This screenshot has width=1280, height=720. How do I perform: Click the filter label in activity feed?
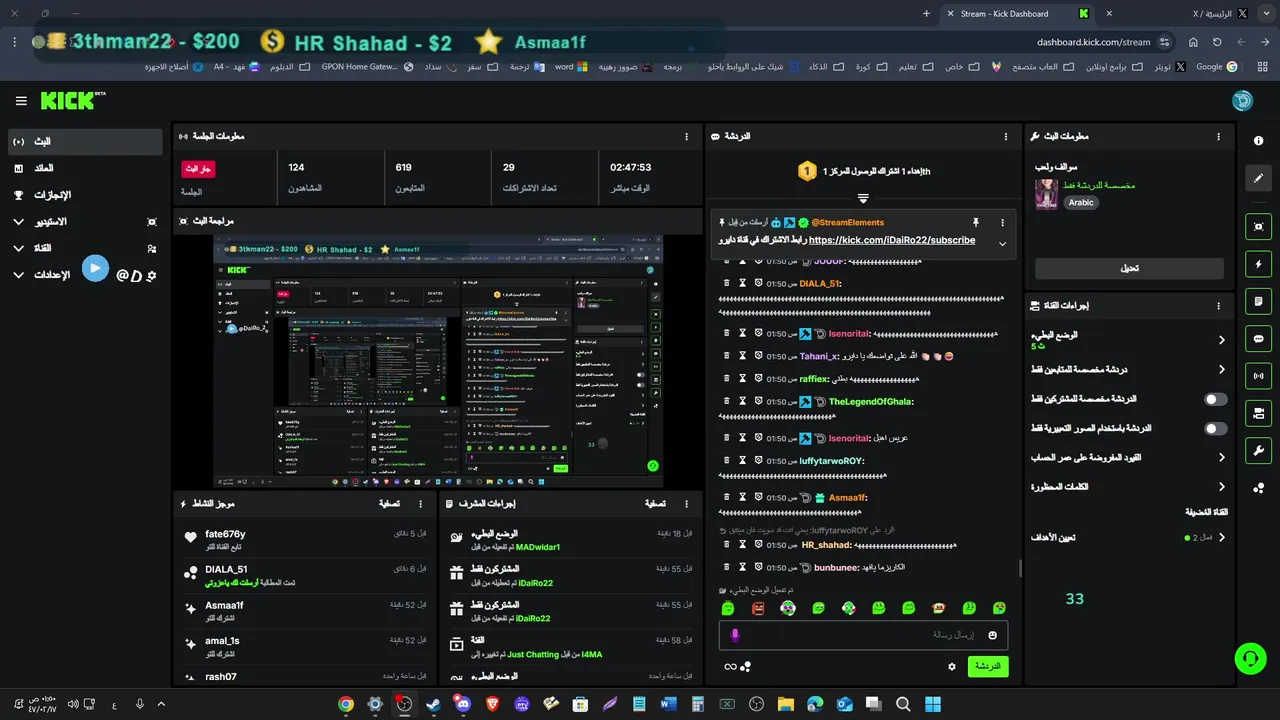point(389,504)
